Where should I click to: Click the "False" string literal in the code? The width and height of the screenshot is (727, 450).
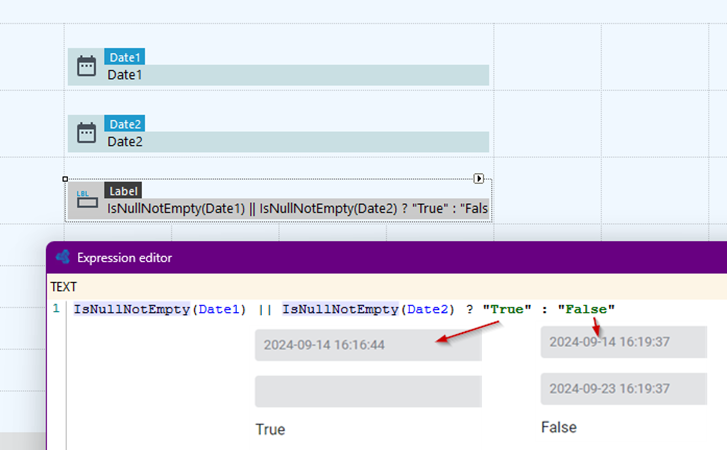(586, 309)
